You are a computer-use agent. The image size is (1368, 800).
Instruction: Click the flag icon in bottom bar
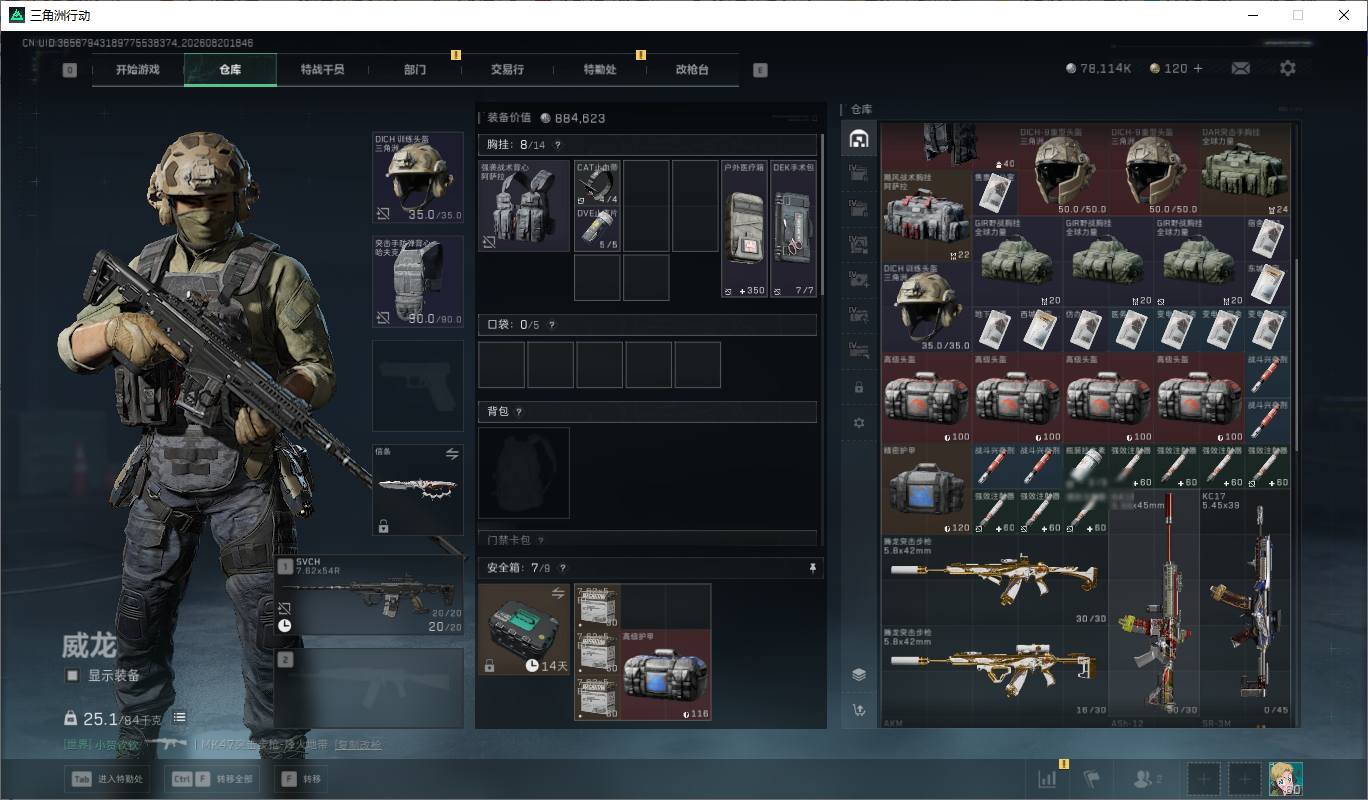(1092, 778)
